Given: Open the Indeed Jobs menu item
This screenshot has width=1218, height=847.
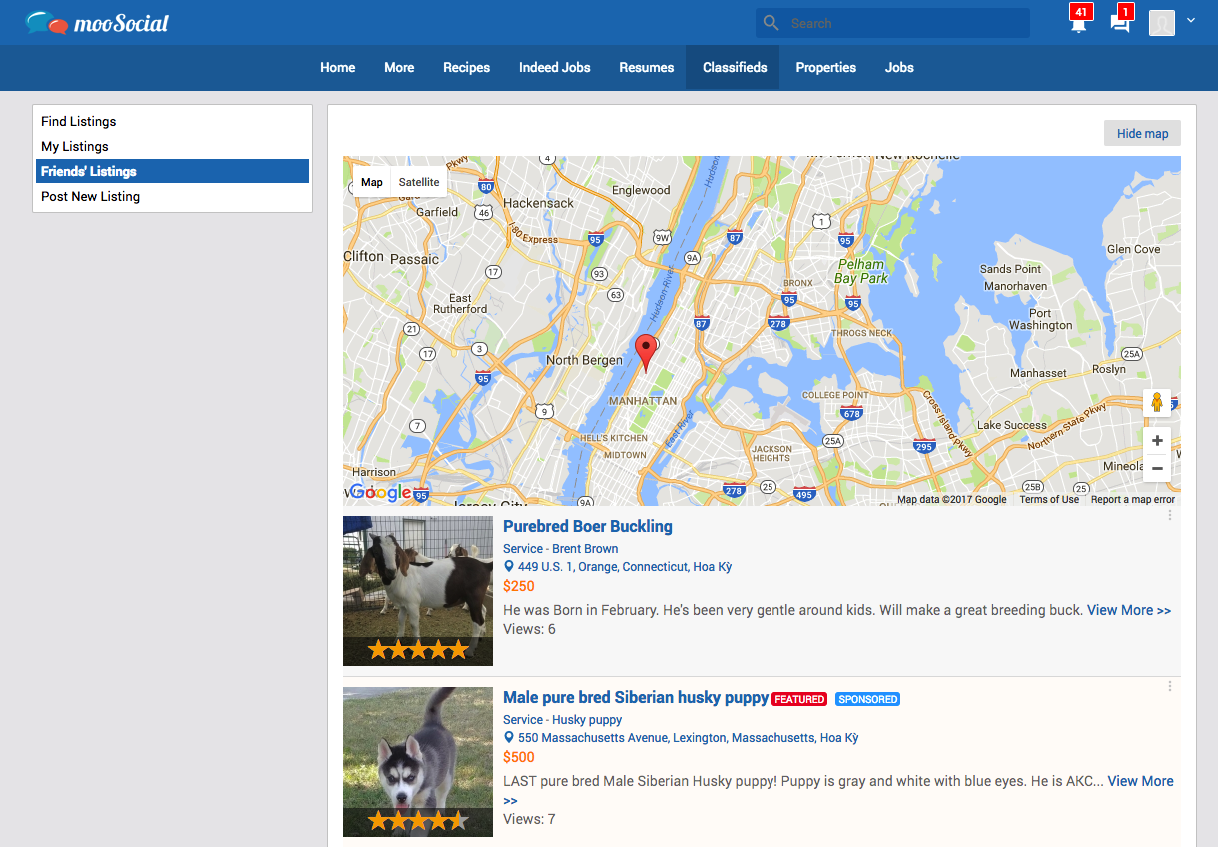Looking at the screenshot, I should [x=555, y=68].
